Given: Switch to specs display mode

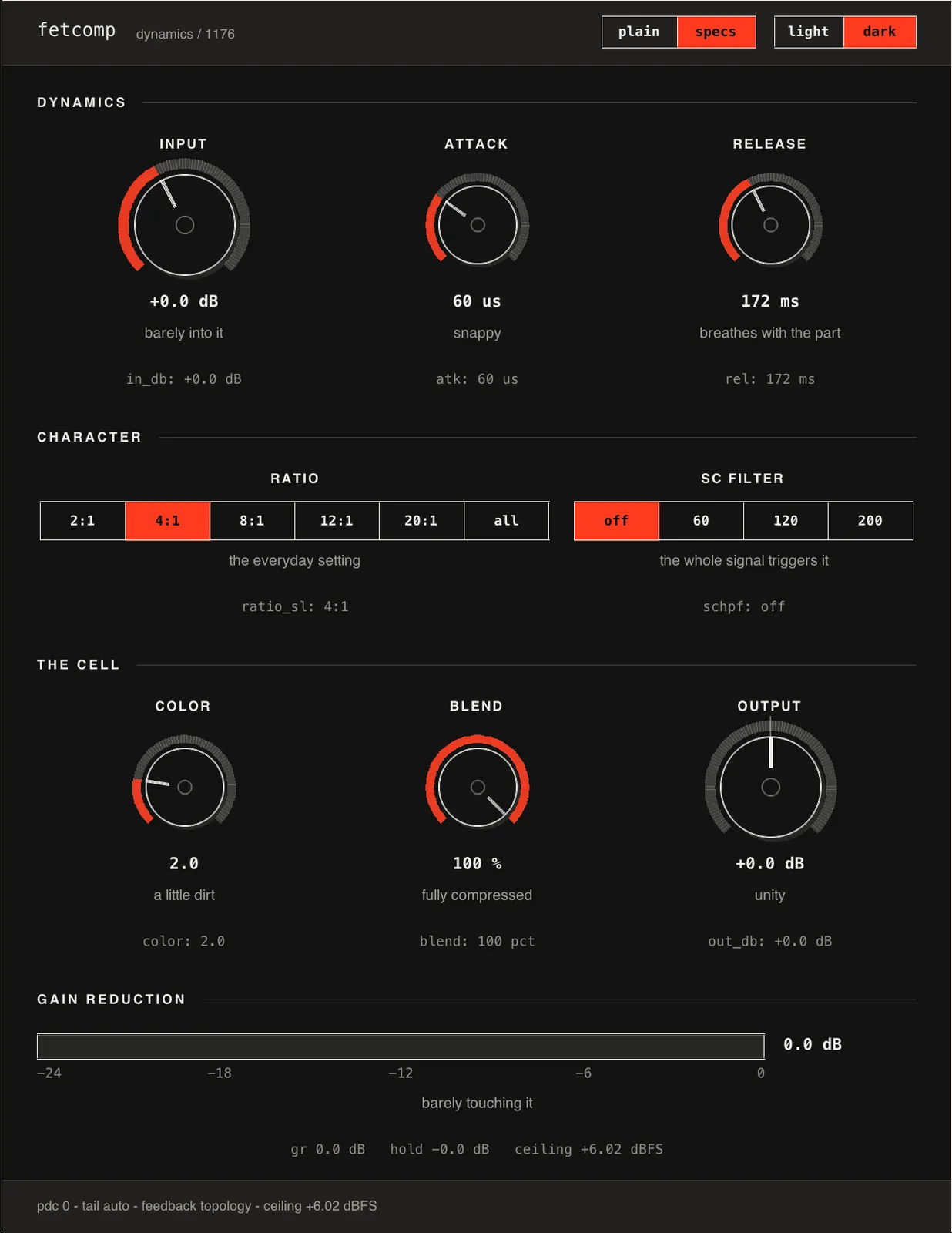Looking at the screenshot, I should click(x=716, y=32).
